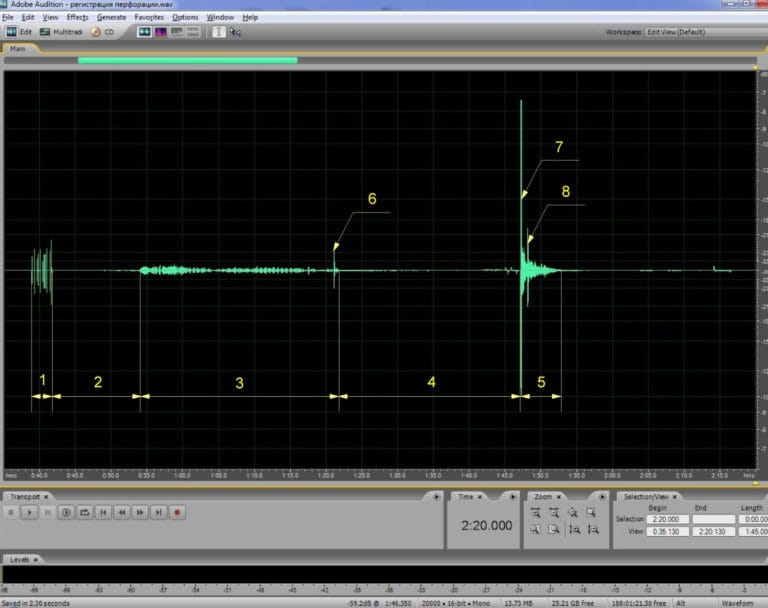This screenshot has width=768, height=608.
Task: Start recording with the red Record button
Action: coord(177,512)
